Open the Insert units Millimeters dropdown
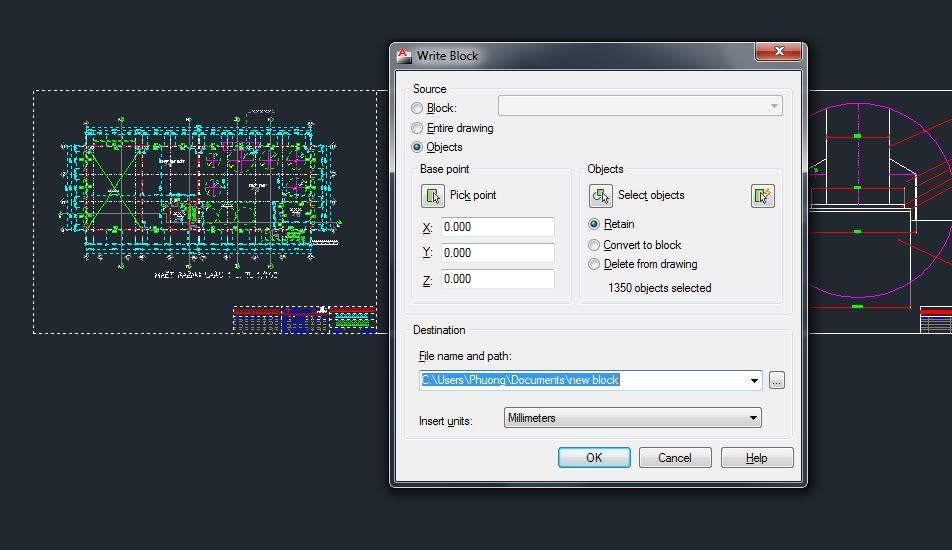The height and width of the screenshot is (550, 952). pyautogui.click(x=632, y=418)
